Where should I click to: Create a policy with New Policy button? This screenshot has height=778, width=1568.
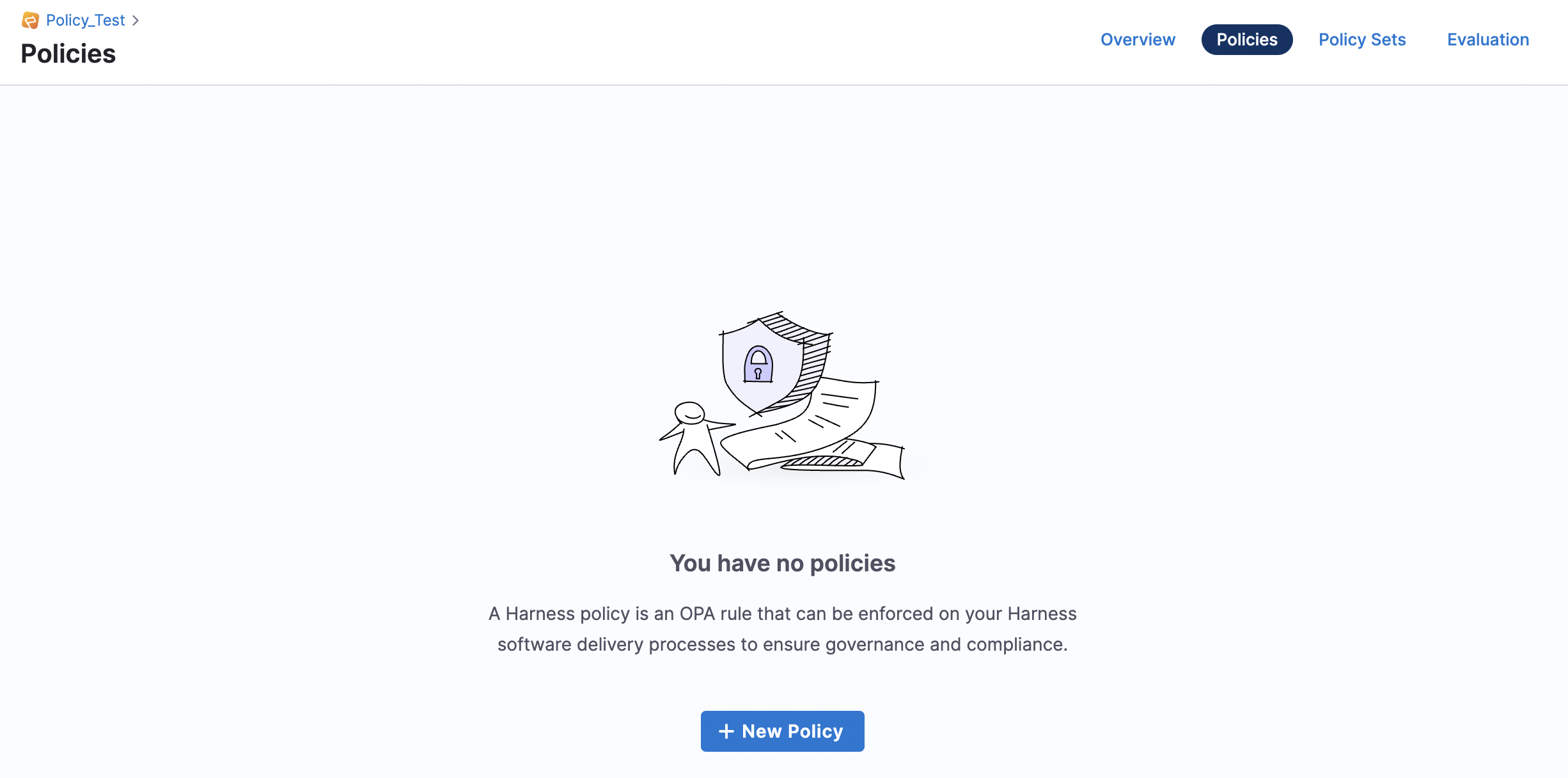click(782, 731)
